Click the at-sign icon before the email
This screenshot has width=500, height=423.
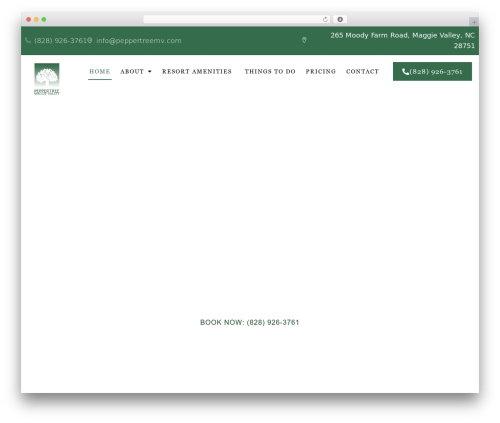coord(90,40)
